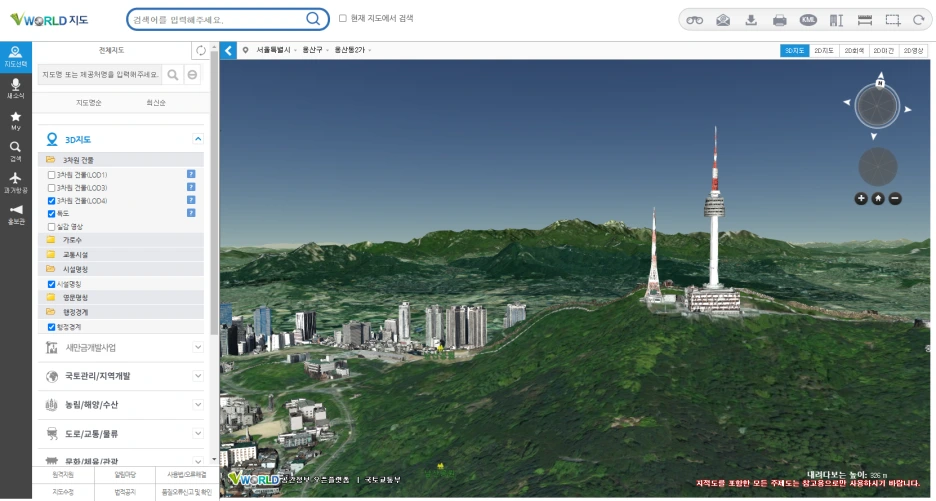936x501 pixels.
Task: Open the KML tool in the toolbar
Action: pos(808,20)
